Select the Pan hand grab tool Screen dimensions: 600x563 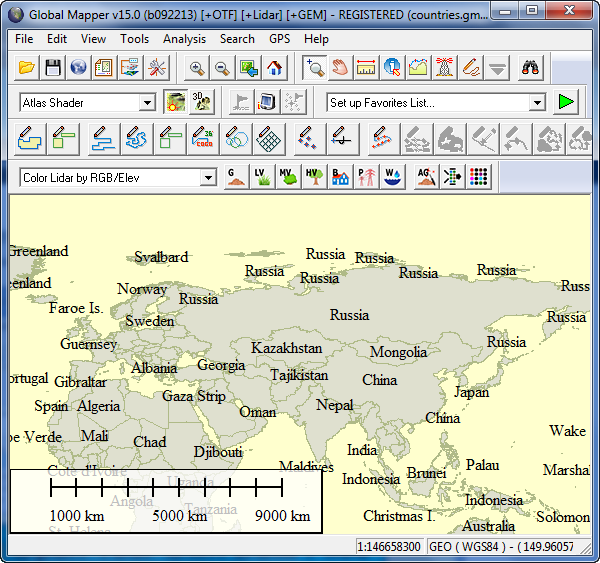click(341, 68)
